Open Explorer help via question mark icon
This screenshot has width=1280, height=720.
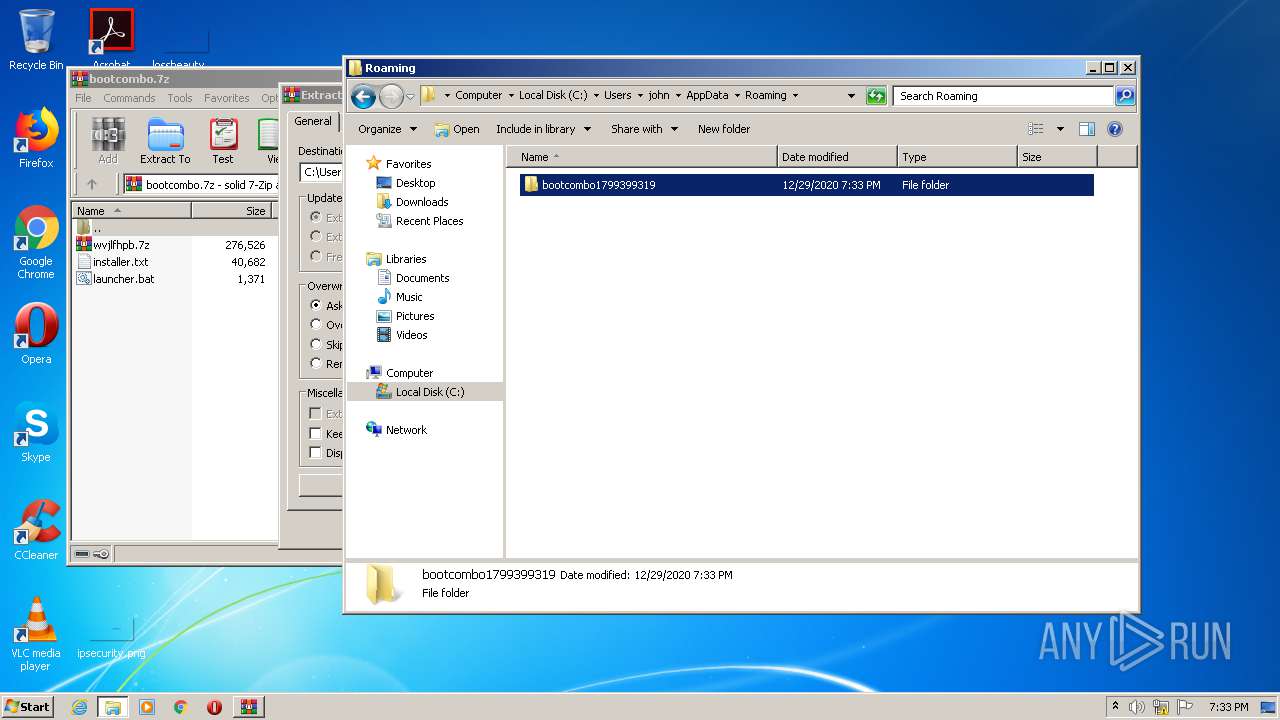[x=1115, y=129]
